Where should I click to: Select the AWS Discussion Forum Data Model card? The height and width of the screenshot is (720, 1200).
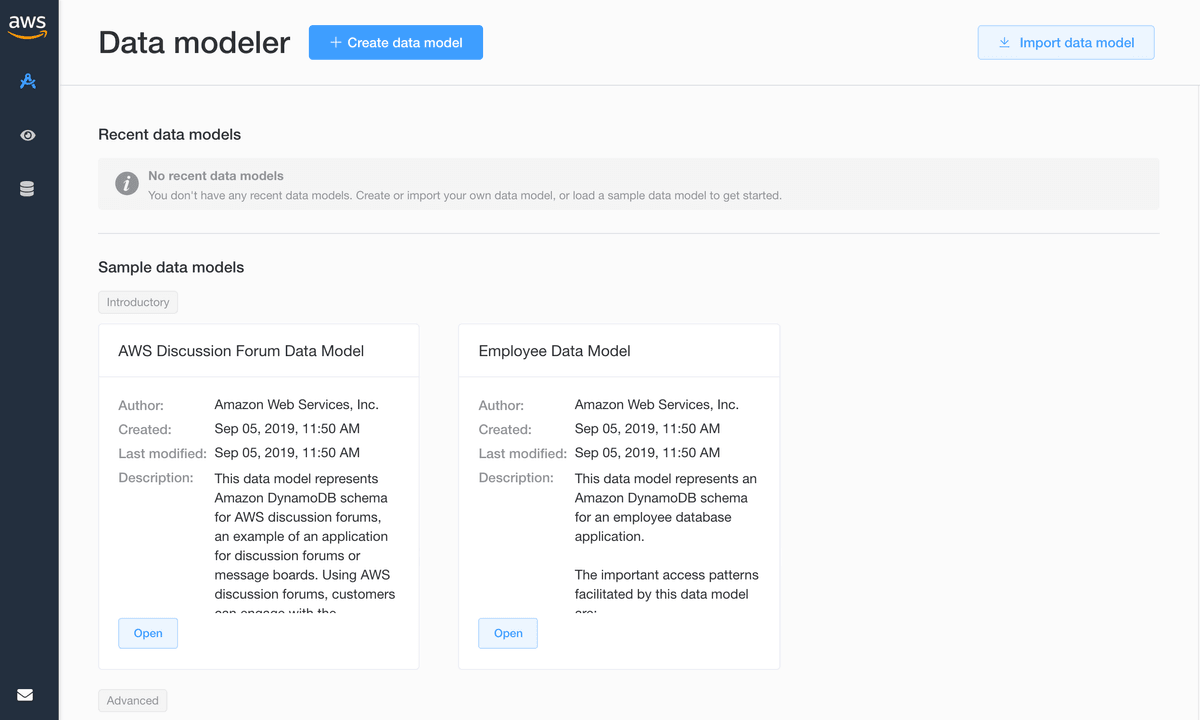click(258, 351)
